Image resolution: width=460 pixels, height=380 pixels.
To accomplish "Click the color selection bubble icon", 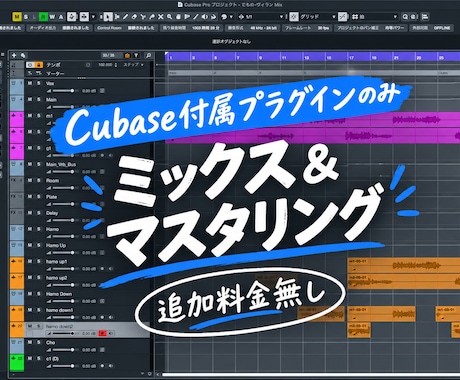I will point(224,17).
